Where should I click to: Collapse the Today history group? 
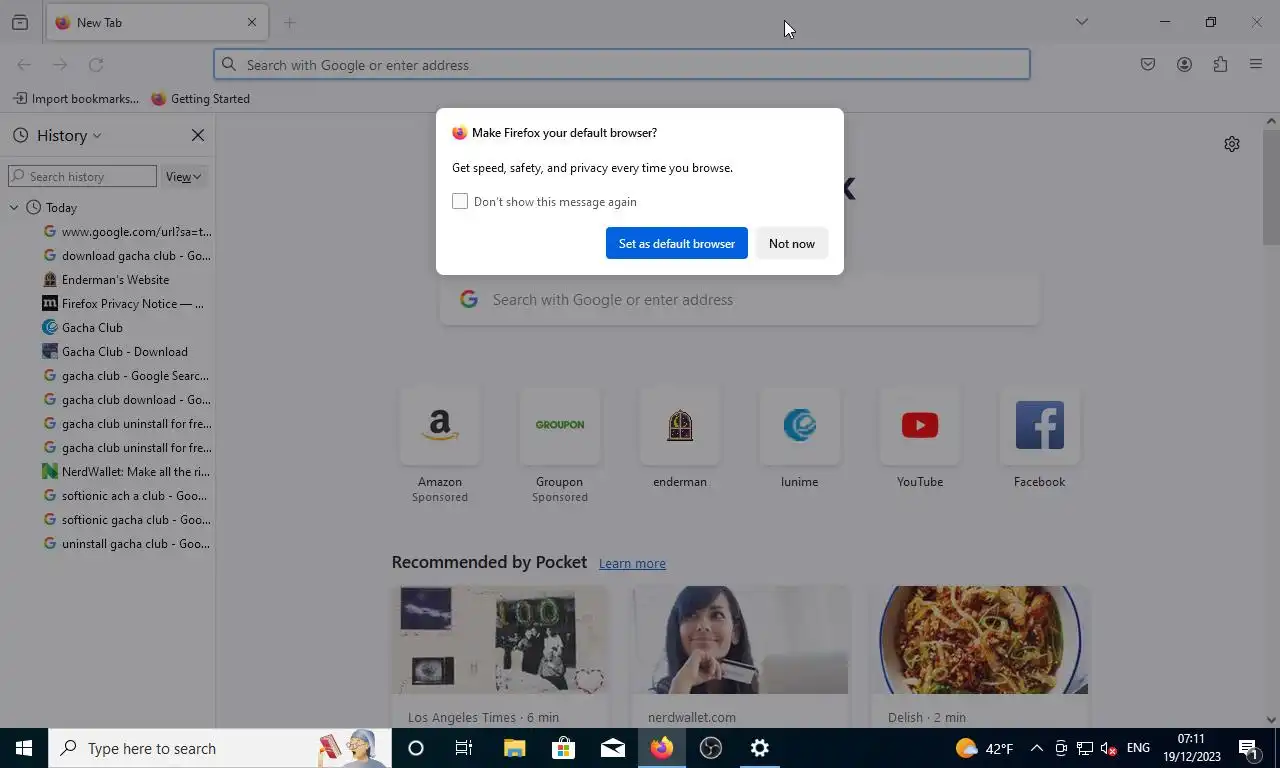[14, 208]
